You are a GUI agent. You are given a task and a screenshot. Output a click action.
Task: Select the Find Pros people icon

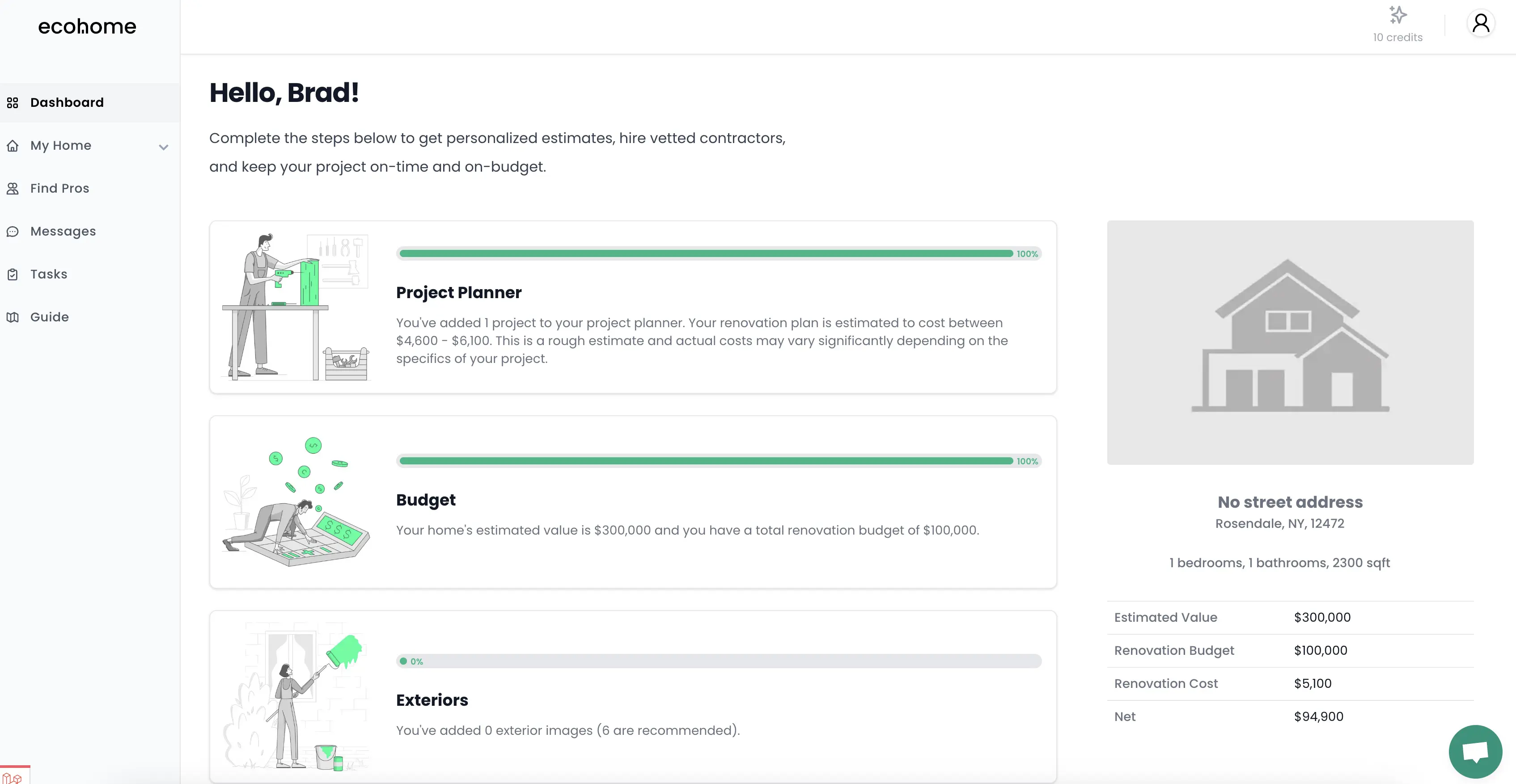[13, 188]
